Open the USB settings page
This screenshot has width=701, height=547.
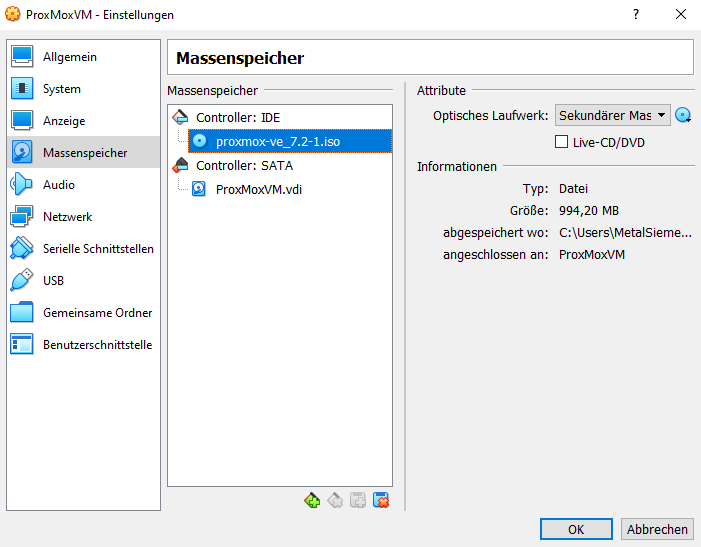point(83,280)
